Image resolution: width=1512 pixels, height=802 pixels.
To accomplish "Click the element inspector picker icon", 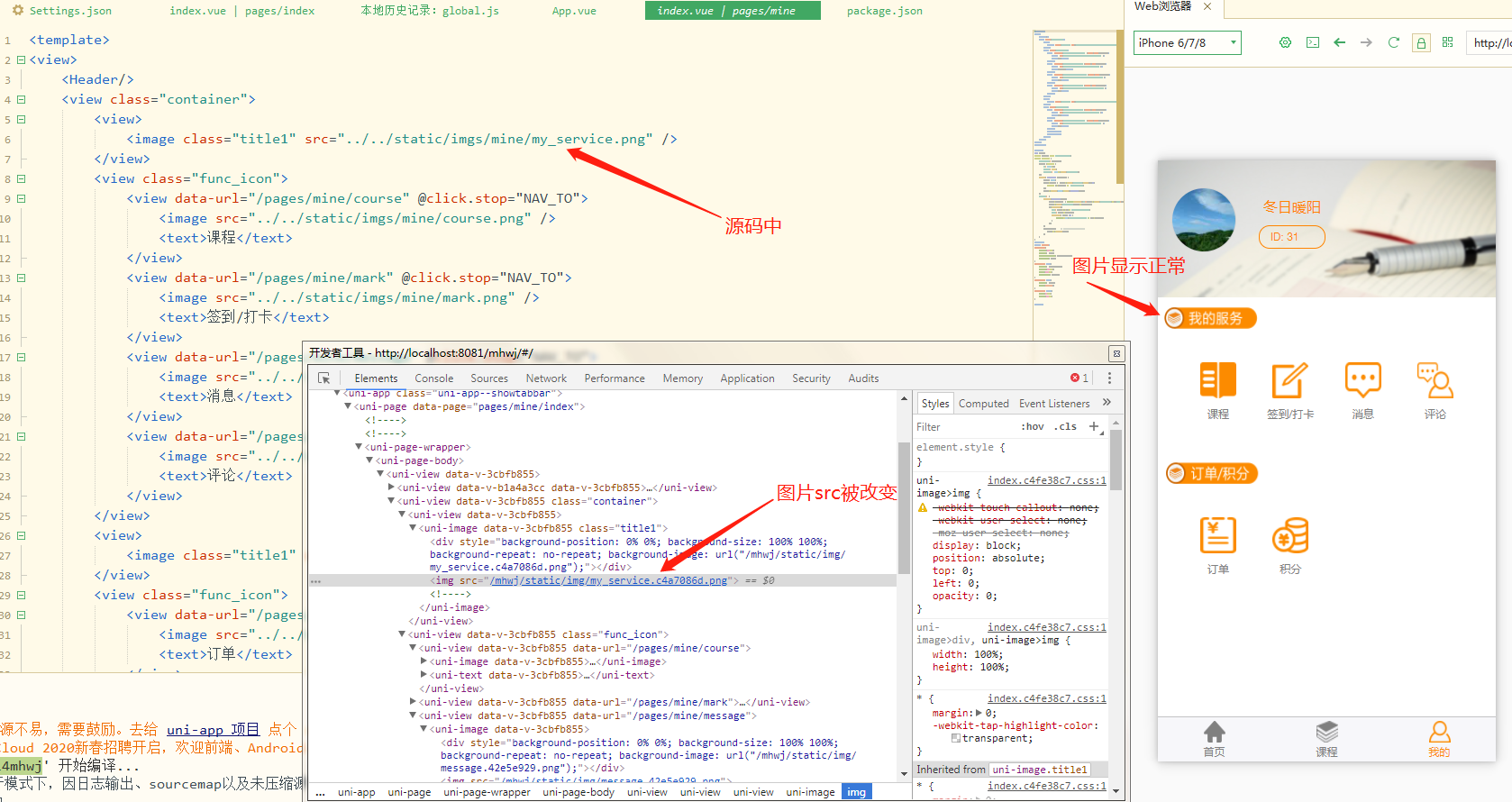I will [323, 378].
